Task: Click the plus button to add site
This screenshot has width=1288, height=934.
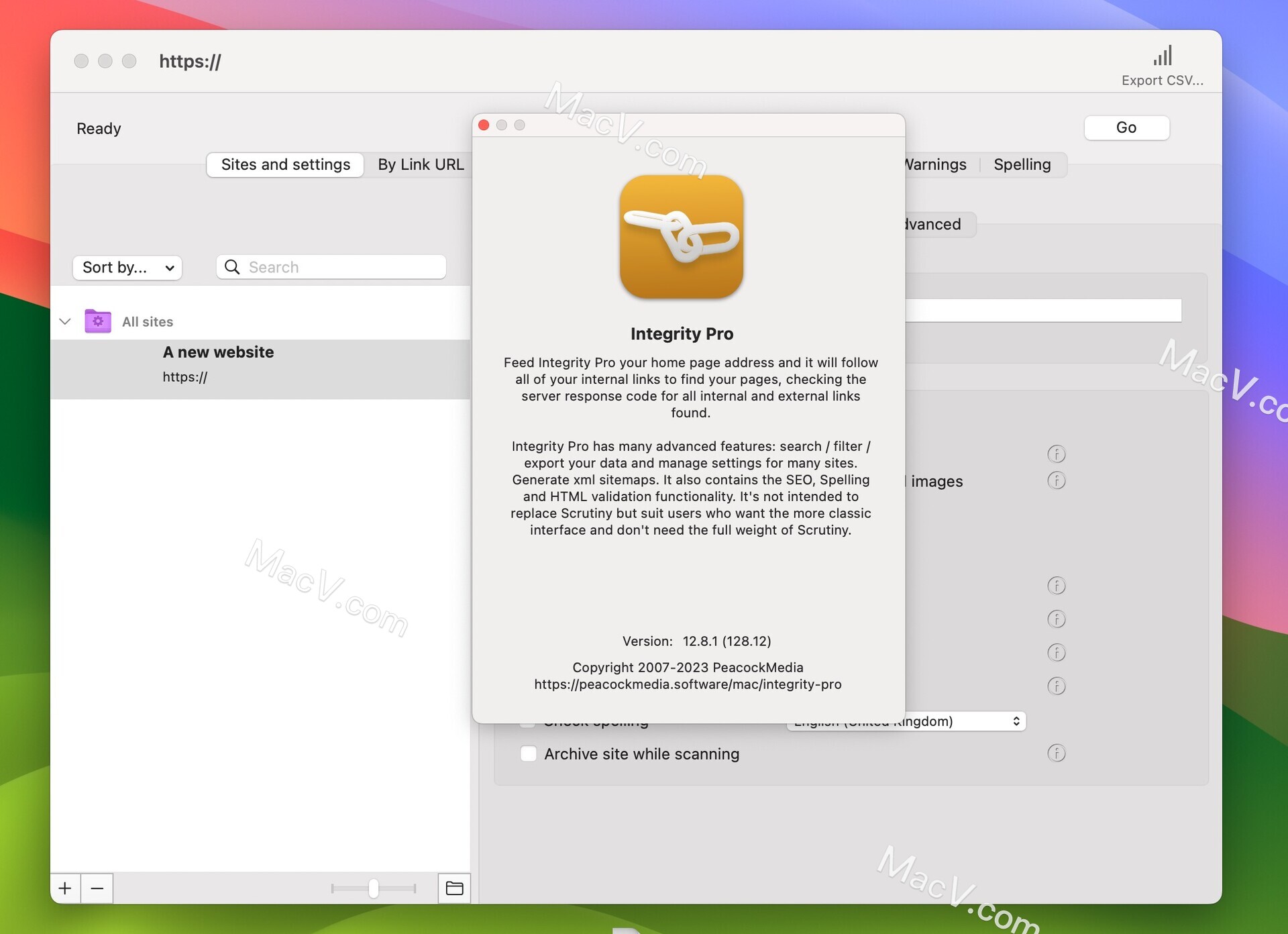Action: tap(65, 888)
